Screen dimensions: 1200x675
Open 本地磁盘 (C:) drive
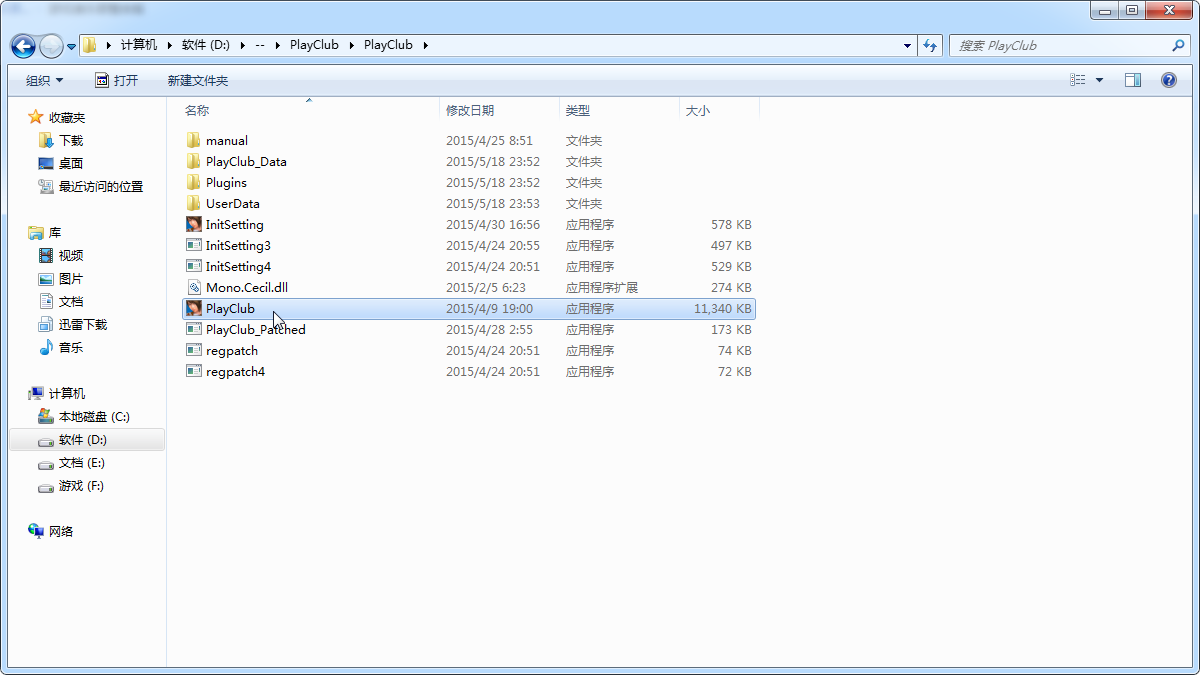tap(94, 417)
